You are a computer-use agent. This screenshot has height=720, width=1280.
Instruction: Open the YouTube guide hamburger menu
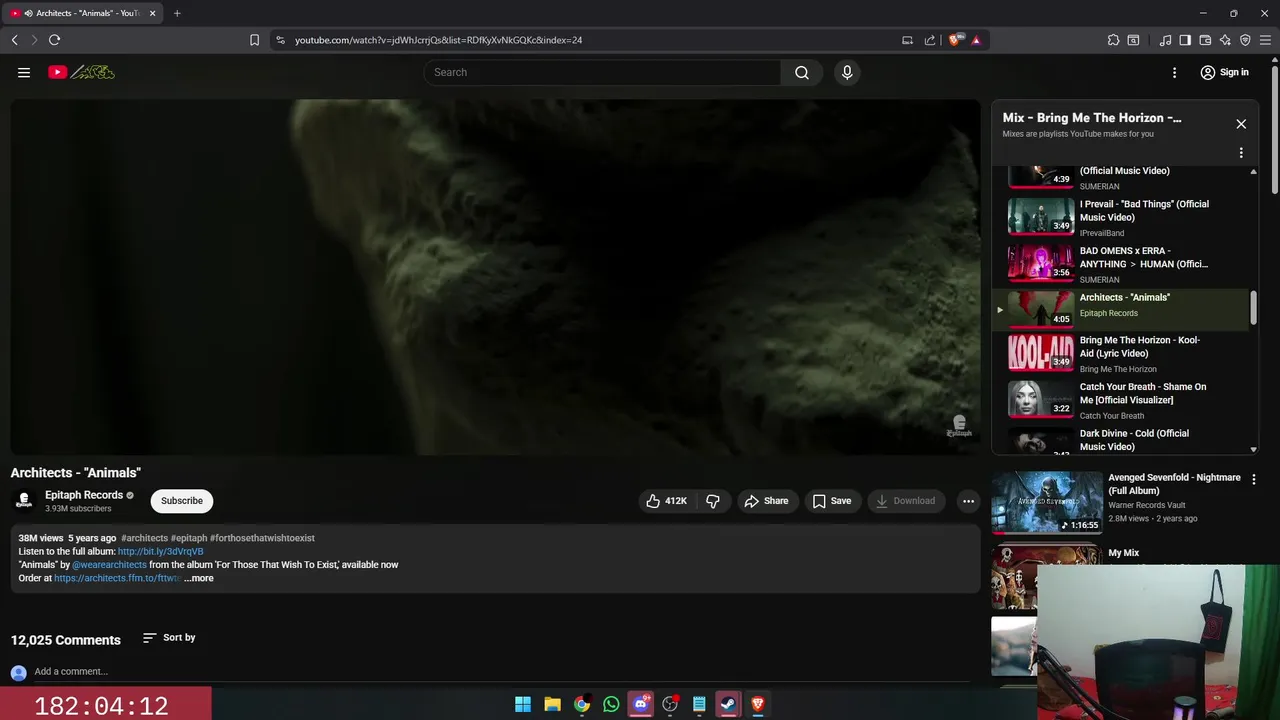point(24,72)
